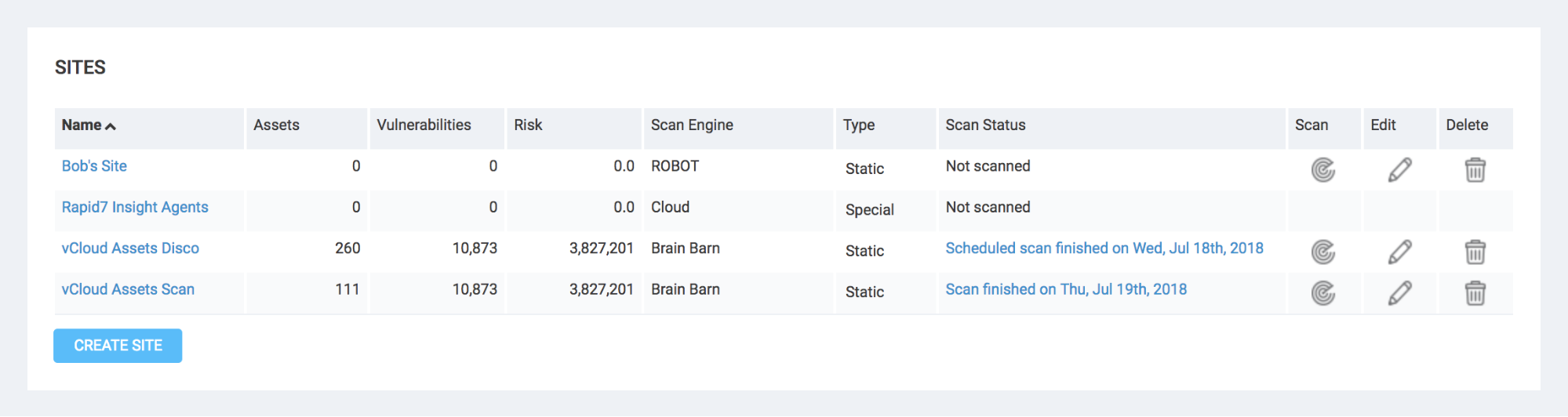1568x417 pixels.
Task: Sort table by Scan Engine column
Action: [691, 125]
